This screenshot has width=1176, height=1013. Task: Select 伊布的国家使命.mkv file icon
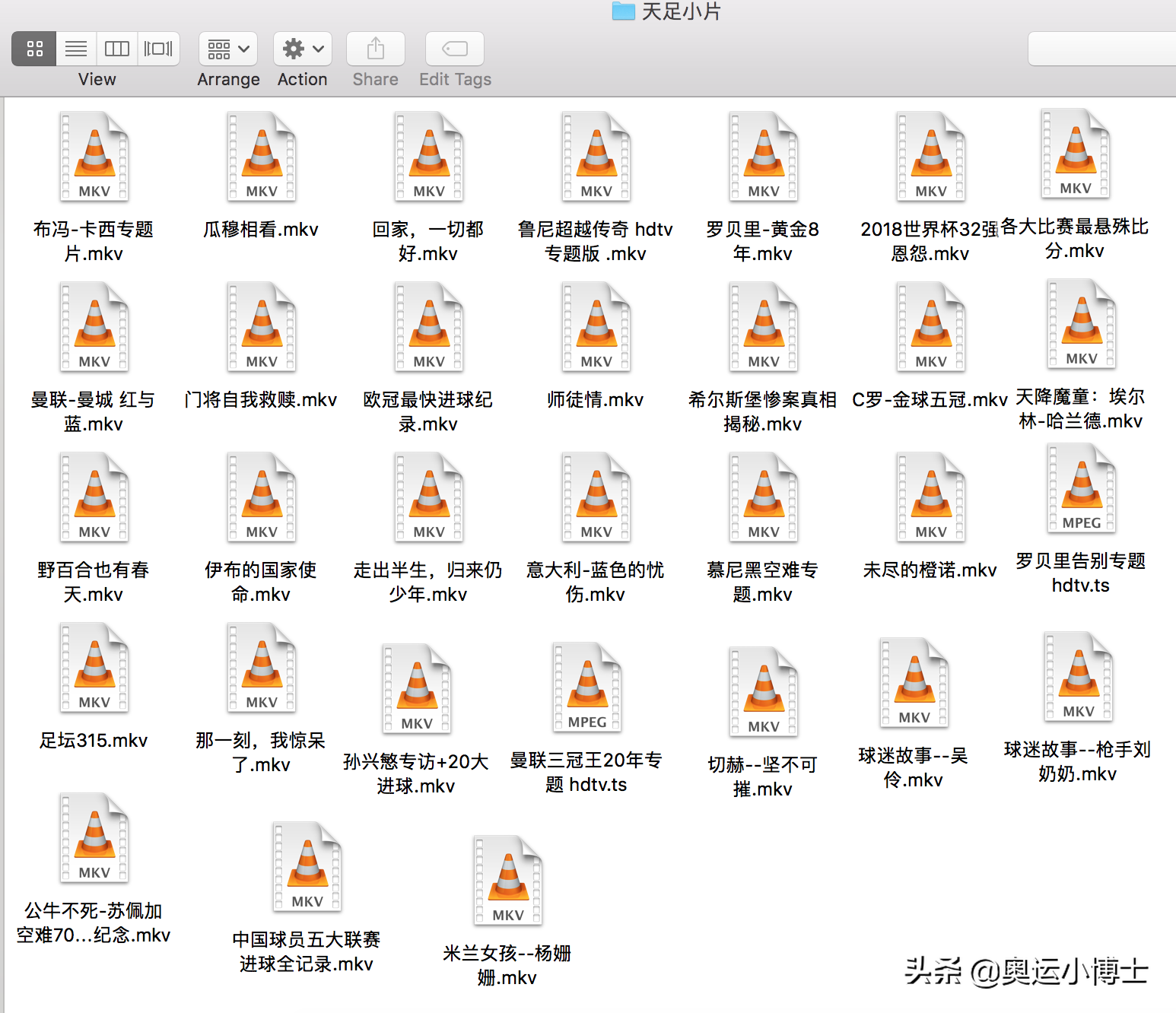point(262,497)
